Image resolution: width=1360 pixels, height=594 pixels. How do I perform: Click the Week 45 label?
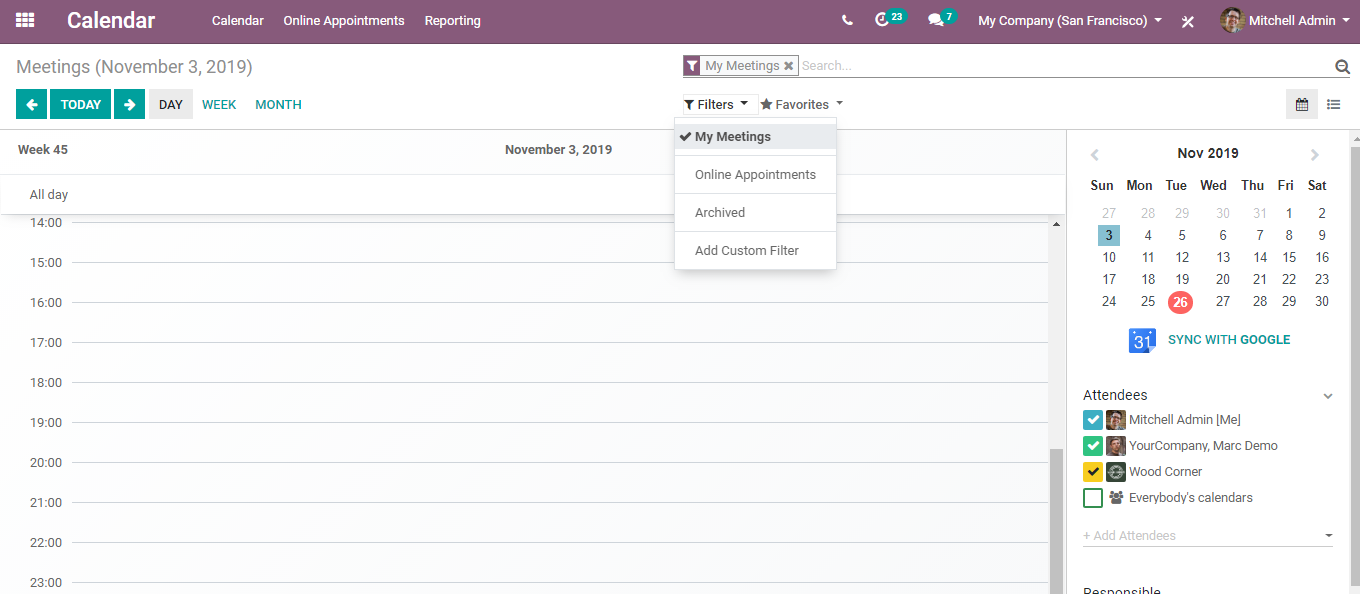click(43, 150)
